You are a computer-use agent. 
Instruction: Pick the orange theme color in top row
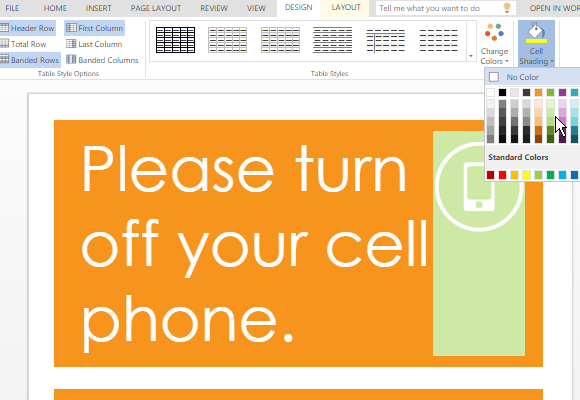tap(539, 93)
